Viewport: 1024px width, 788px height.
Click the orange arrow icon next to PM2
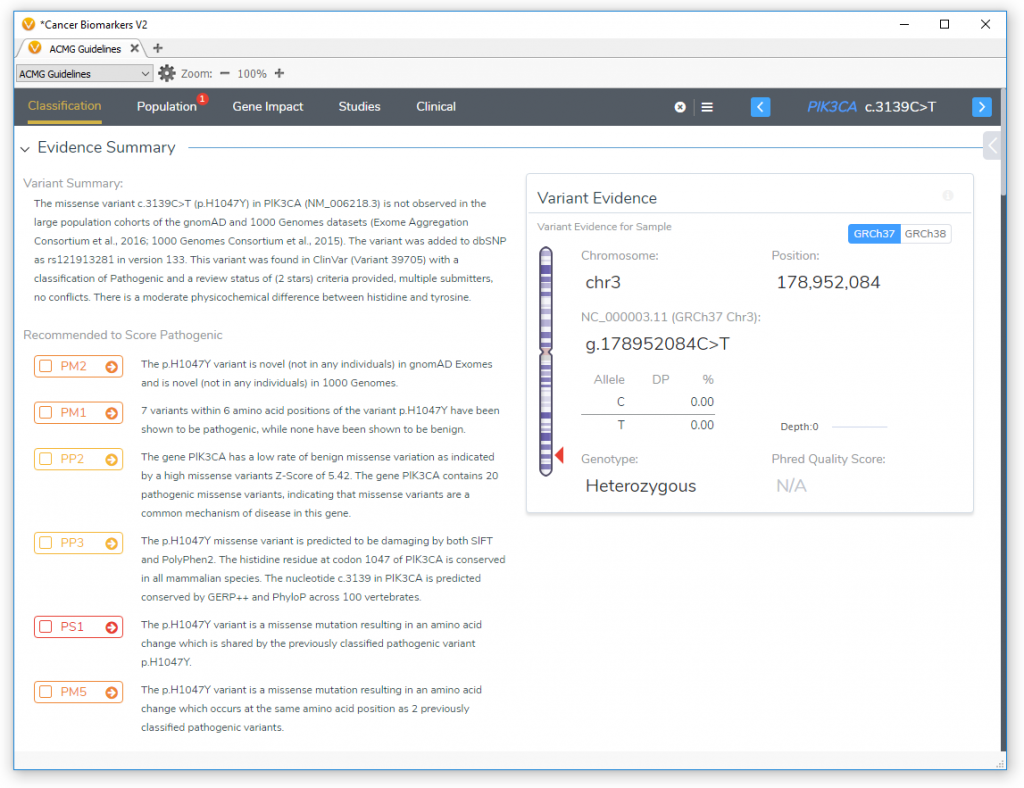(x=109, y=366)
